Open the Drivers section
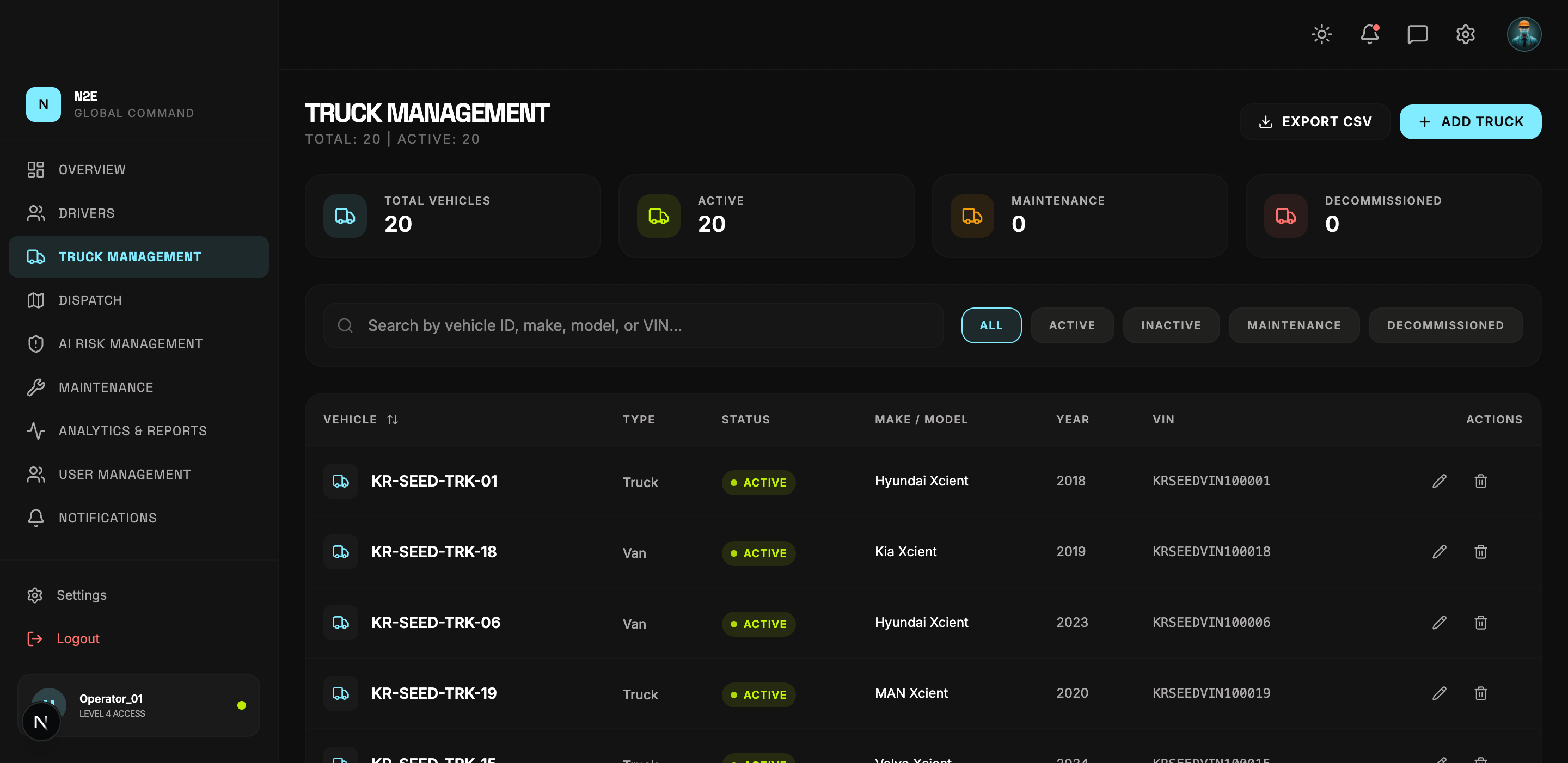This screenshot has width=1568, height=763. pyautogui.click(x=139, y=213)
